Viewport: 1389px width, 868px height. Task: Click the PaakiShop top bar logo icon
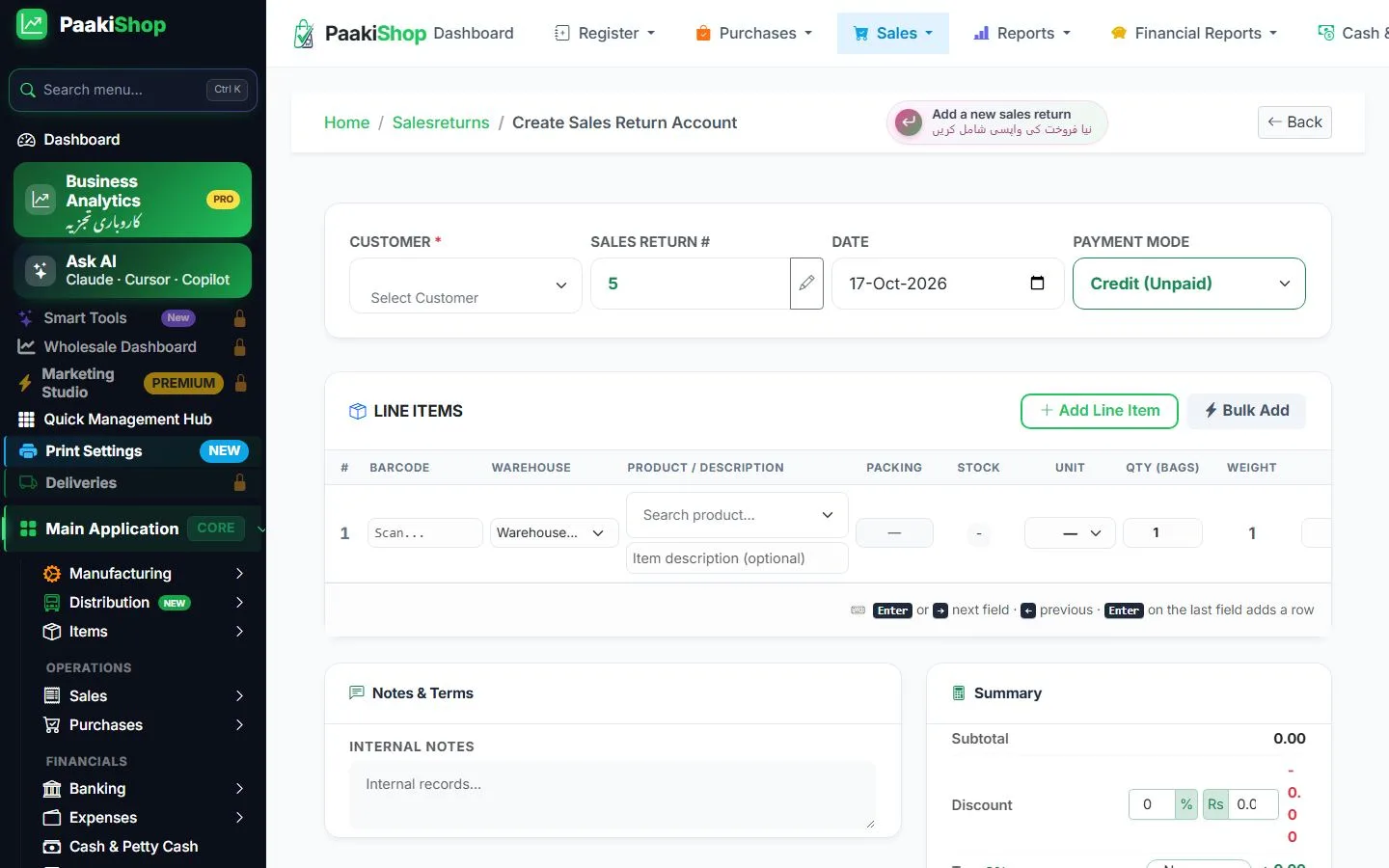(x=304, y=34)
